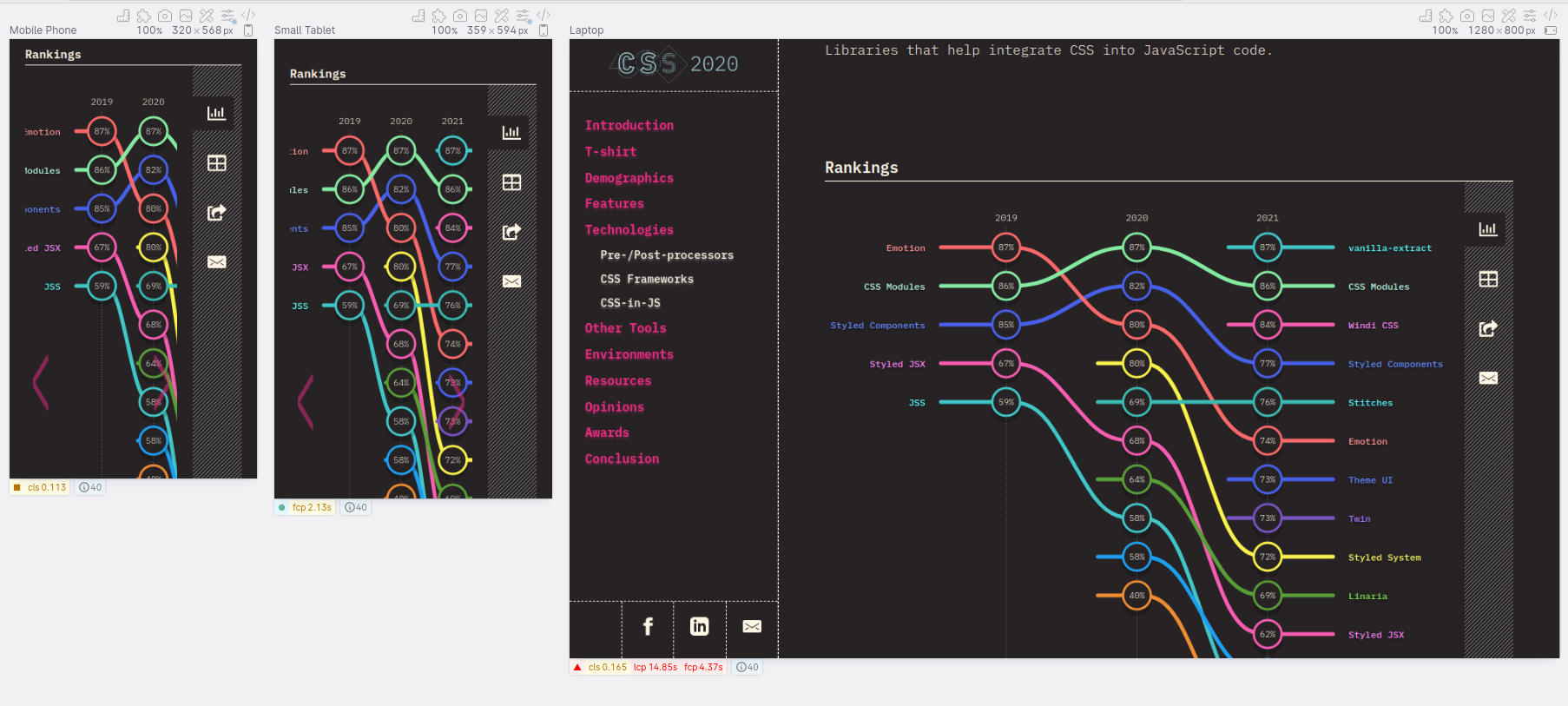This screenshot has width=1568, height=706.
Task: Take a screenshot of the Small Tablet pane
Action: point(460,16)
